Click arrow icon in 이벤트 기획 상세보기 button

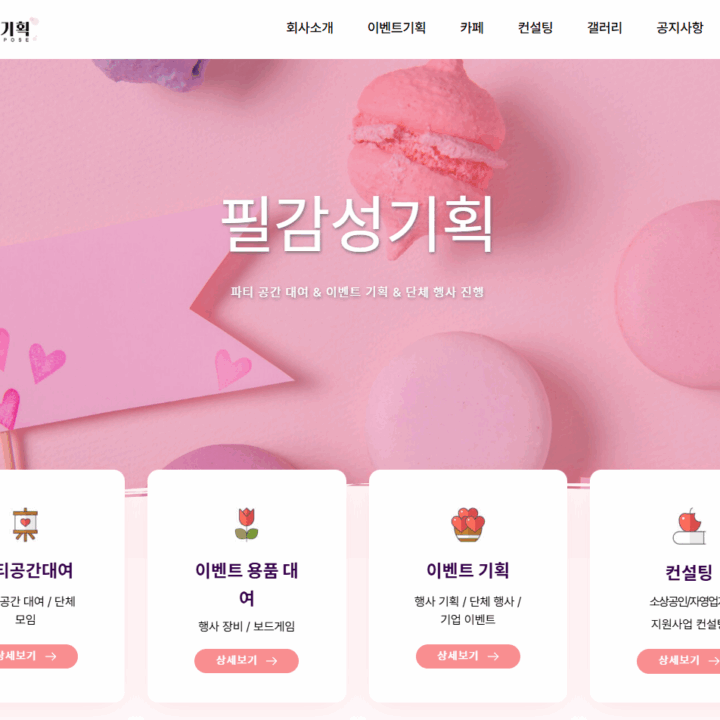tap(493, 656)
